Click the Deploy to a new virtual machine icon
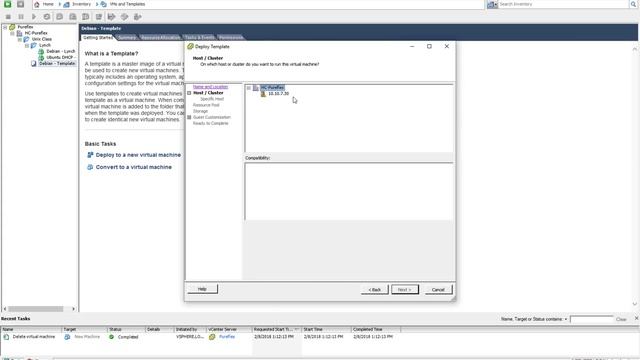 (x=90, y=155)
